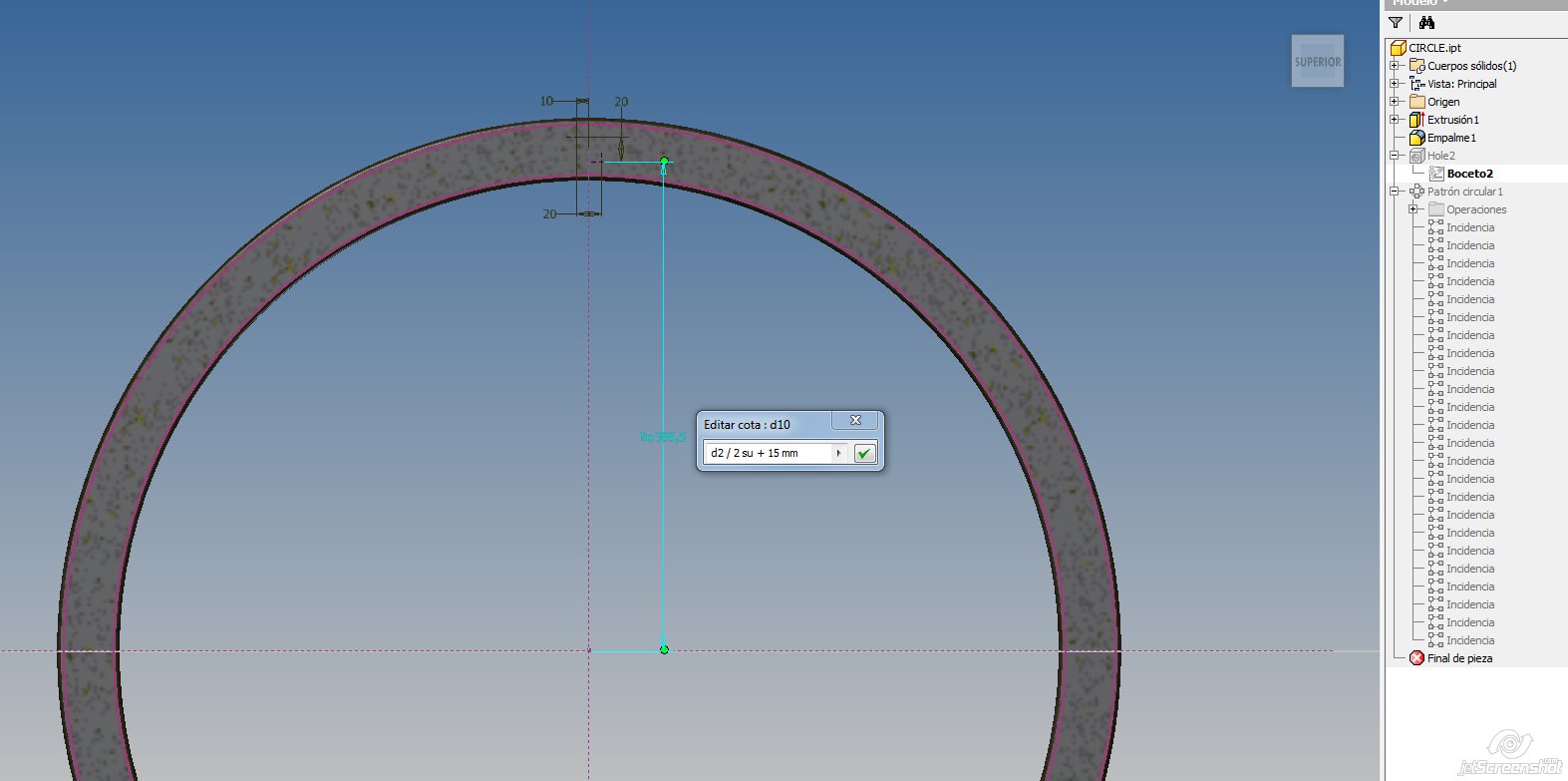Select the cyan vertical dimension value
The height and width of the screenshot is (781, 1568).
point(662,437)
